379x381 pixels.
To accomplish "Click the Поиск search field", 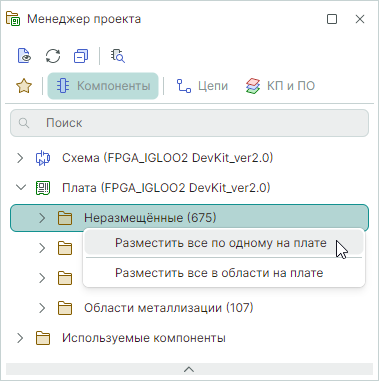I will (189, 123).
